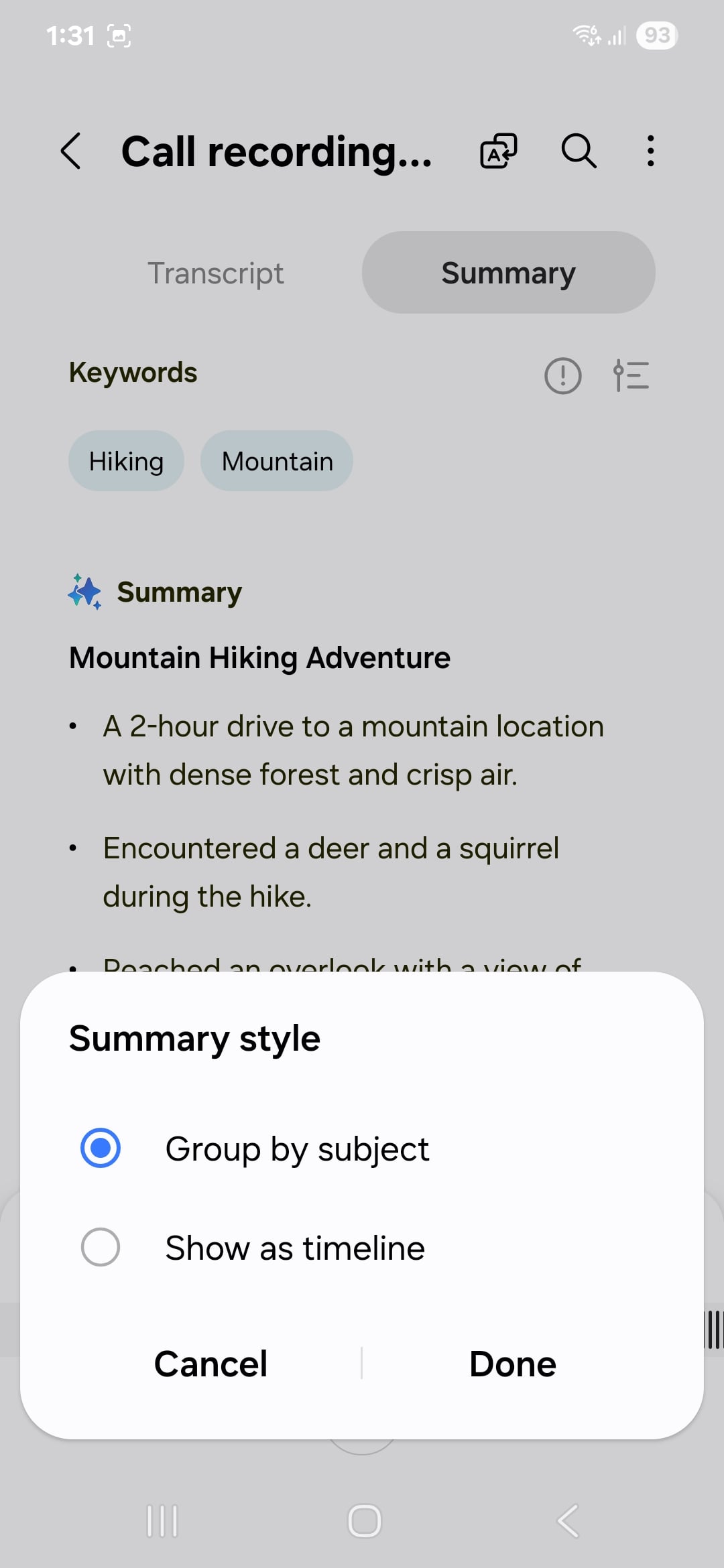The image size is (724, 1568).
Task: Open the three-dot more options menu
Action: pos(650,151)
